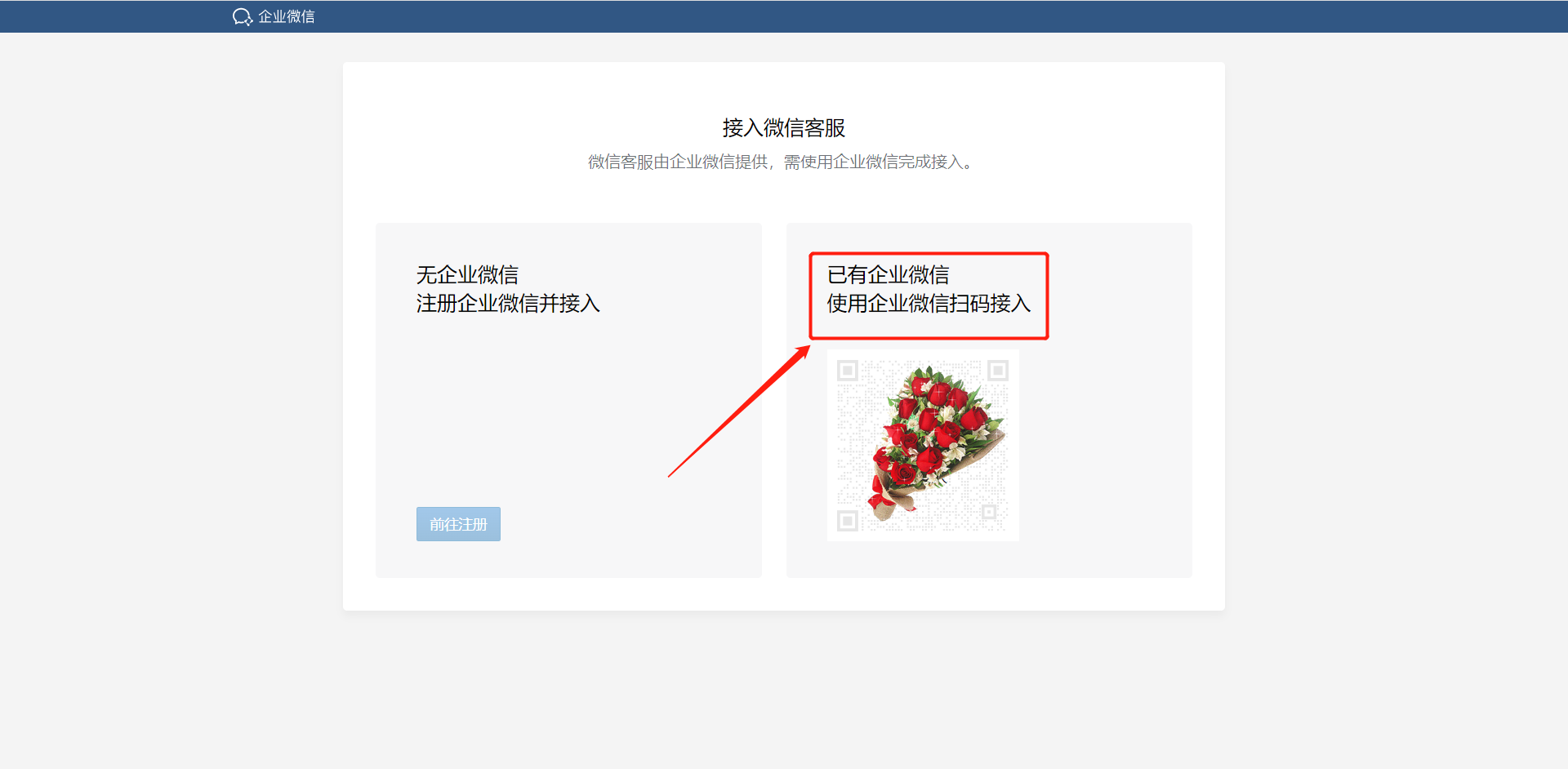Open the 企业微信 header text link
Screen dimensions: 1568x769
[x=286, y=16]
